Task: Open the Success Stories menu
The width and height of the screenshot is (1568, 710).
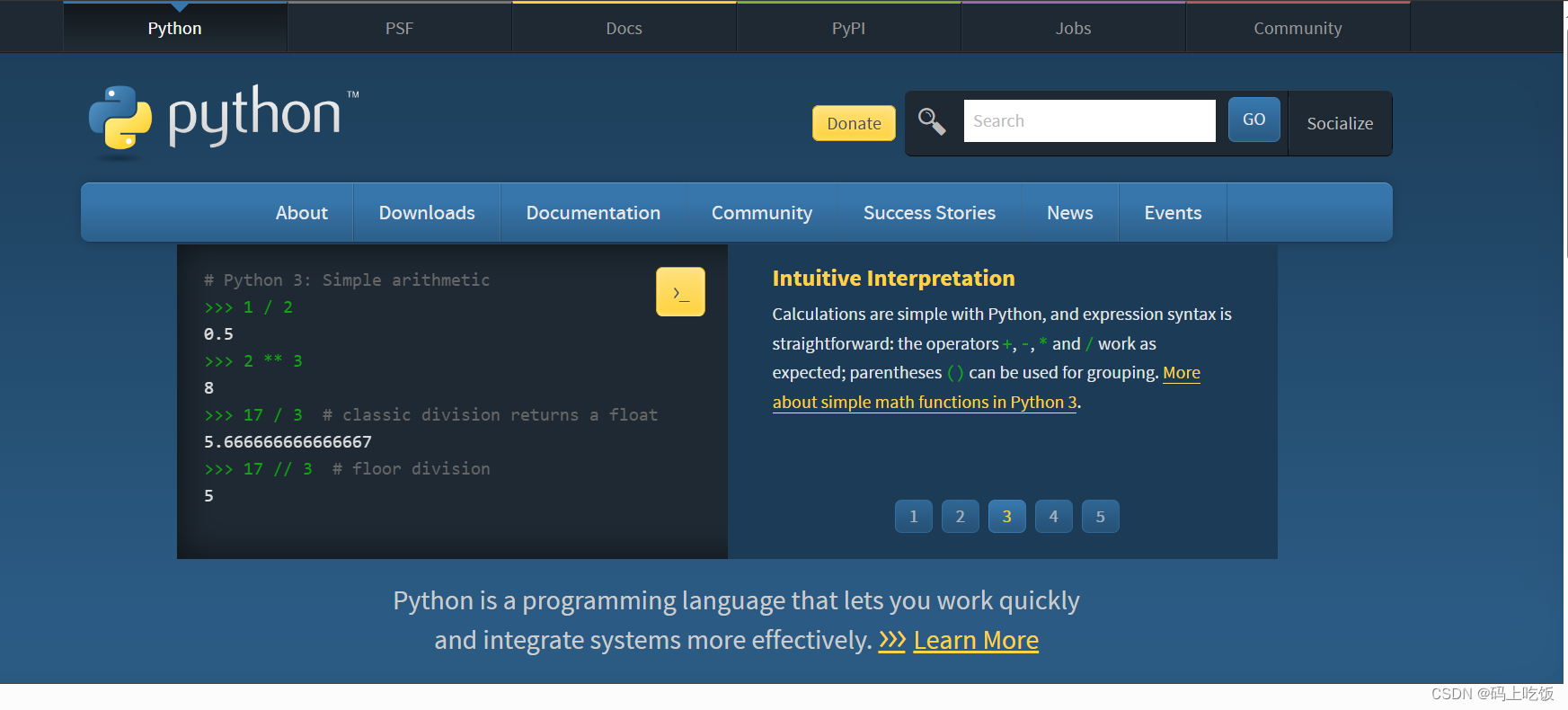Action: pyautogui.click(x=929, y=213)
